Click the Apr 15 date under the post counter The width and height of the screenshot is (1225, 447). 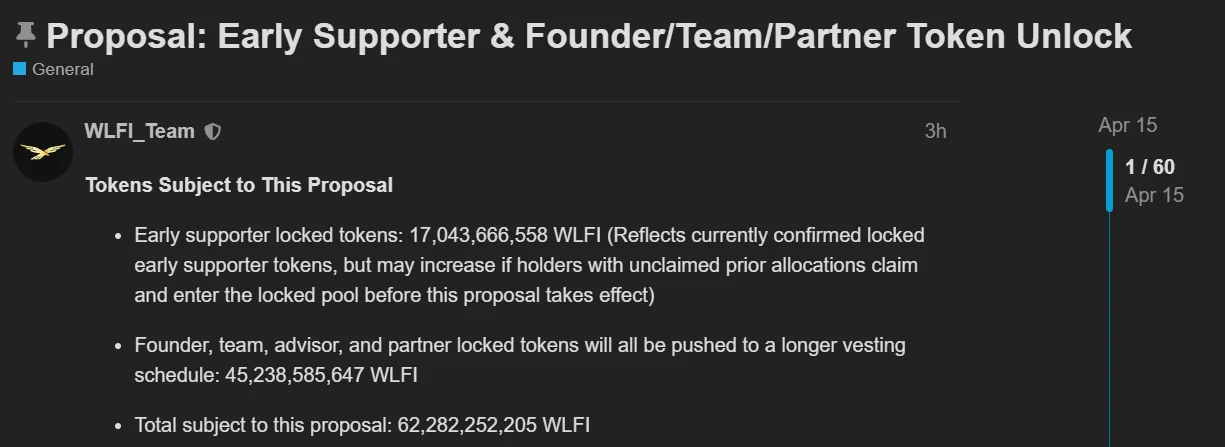[1154, 195]
